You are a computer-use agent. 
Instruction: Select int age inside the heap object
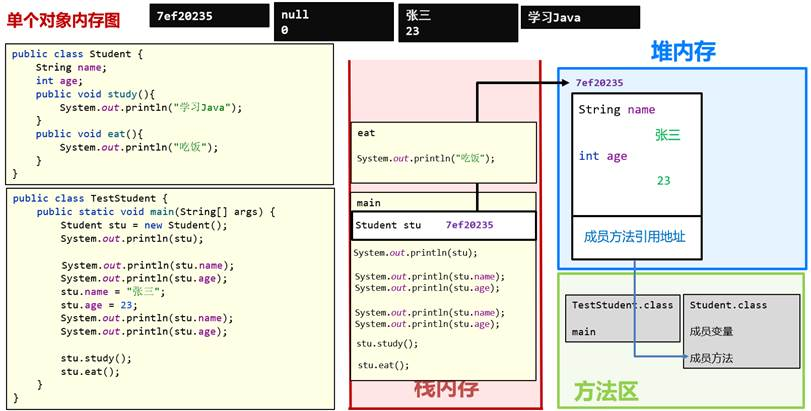click(603, 156)
